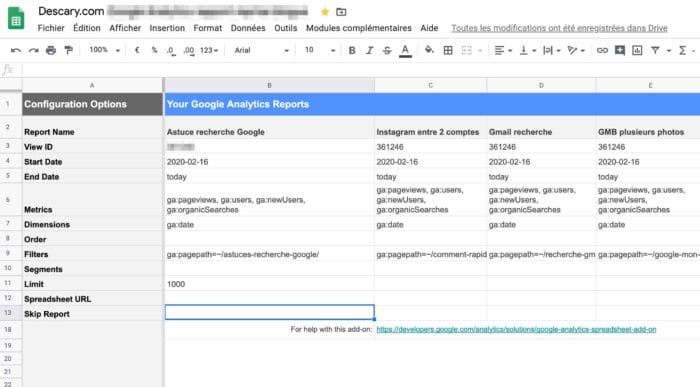Toggle strikethrough formatting

click(x=387, y=50)
